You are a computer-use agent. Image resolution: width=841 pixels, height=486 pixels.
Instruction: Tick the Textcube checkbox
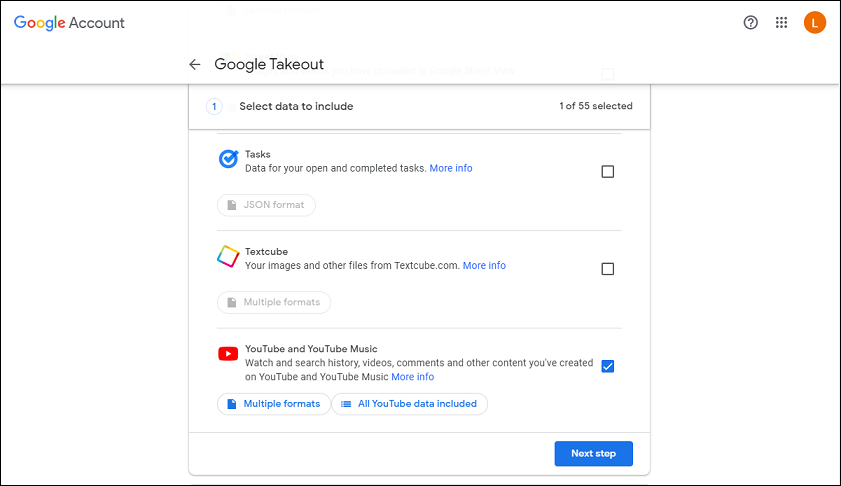click(x=607, y=269)
